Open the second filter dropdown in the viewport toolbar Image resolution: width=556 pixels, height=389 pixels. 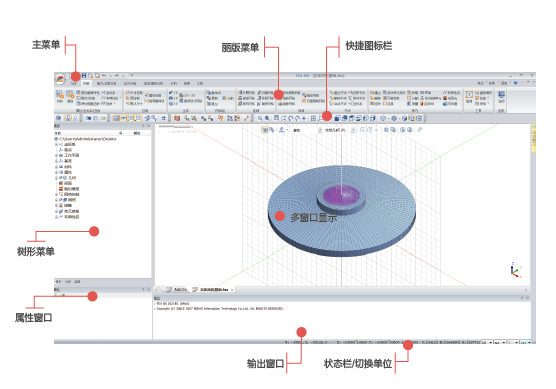[x=353, y=130]
